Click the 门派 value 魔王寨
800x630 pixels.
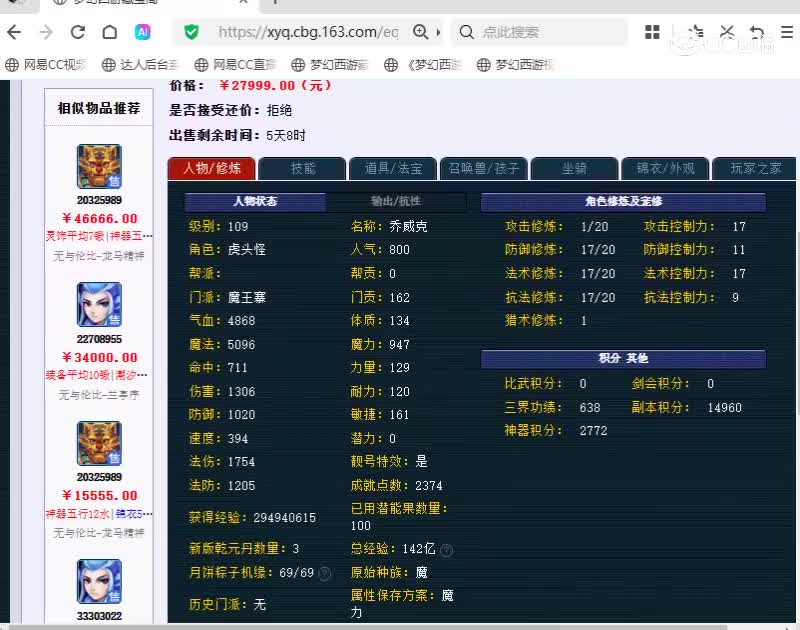pyautogui.click(x=246, y=297)
